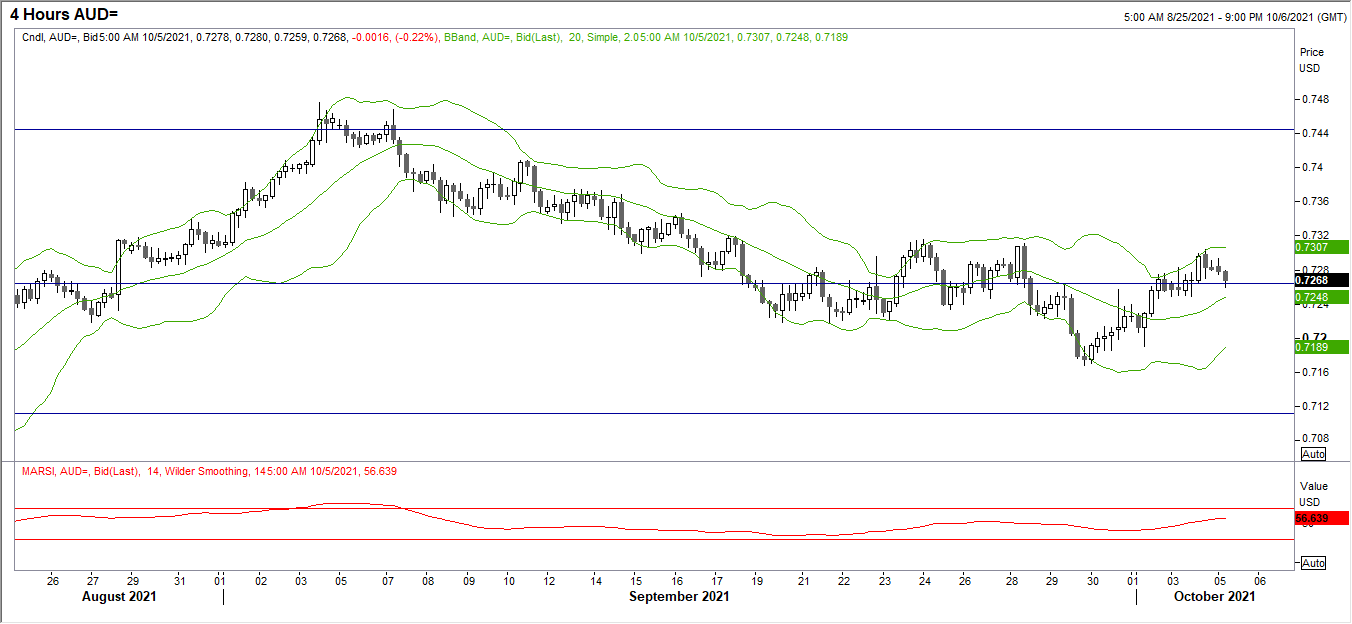This screenshot has height=624, width=1352.
Task: Click the Auto button on price axis
Action: [1313, 454]
